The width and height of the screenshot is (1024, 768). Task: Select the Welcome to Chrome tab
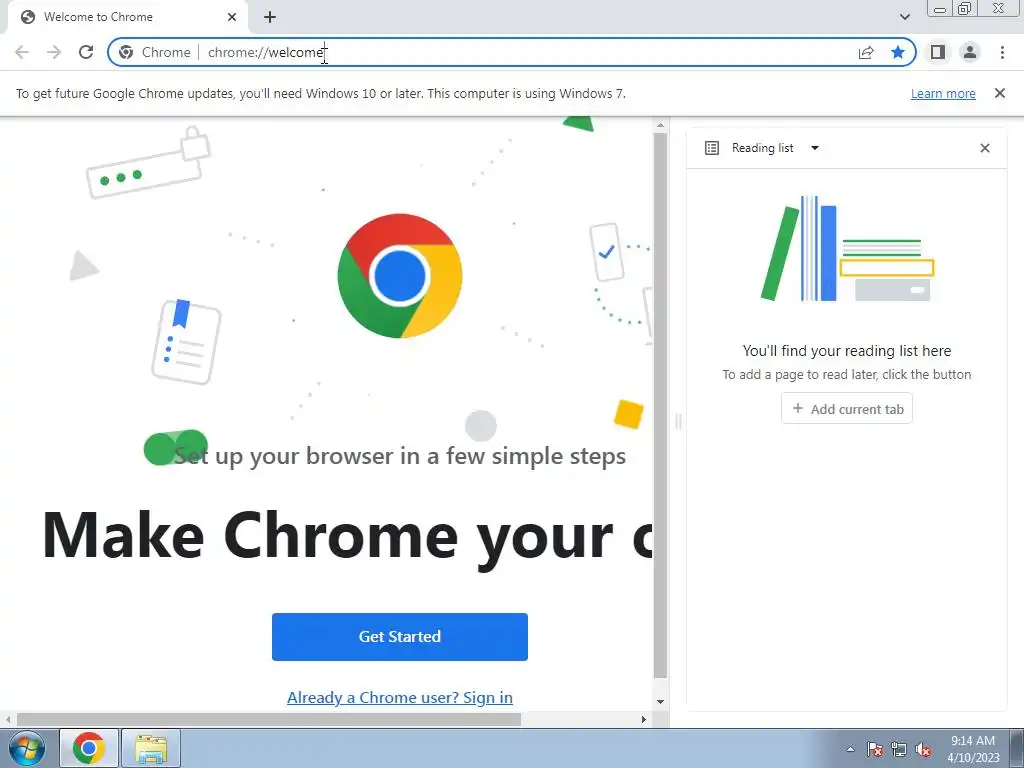(127, 17)
